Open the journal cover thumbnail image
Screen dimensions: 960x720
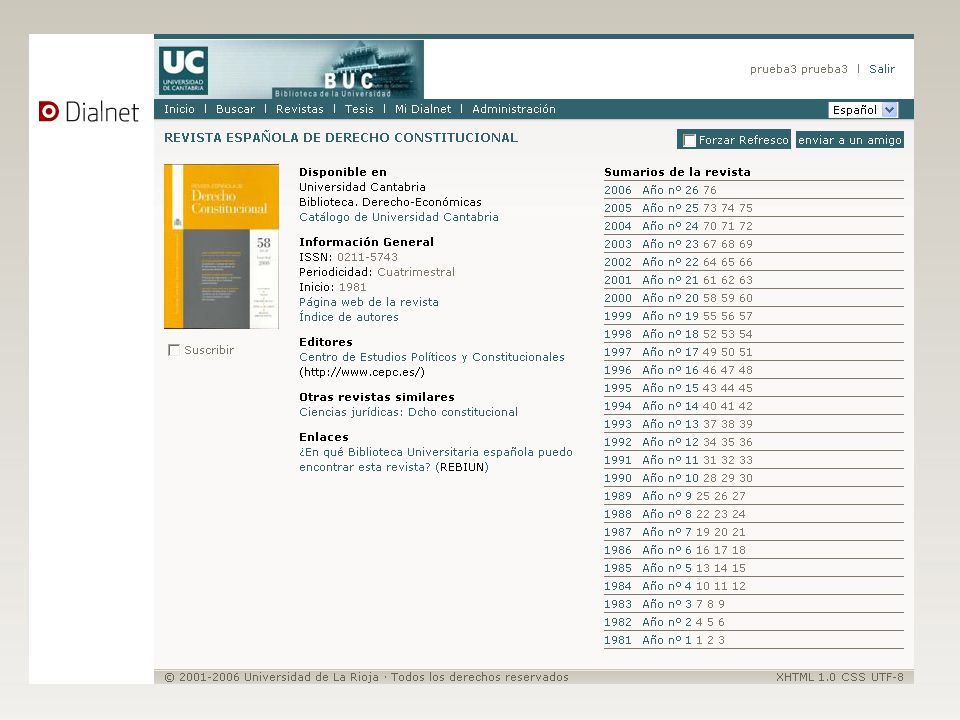[x=221, y=246]
